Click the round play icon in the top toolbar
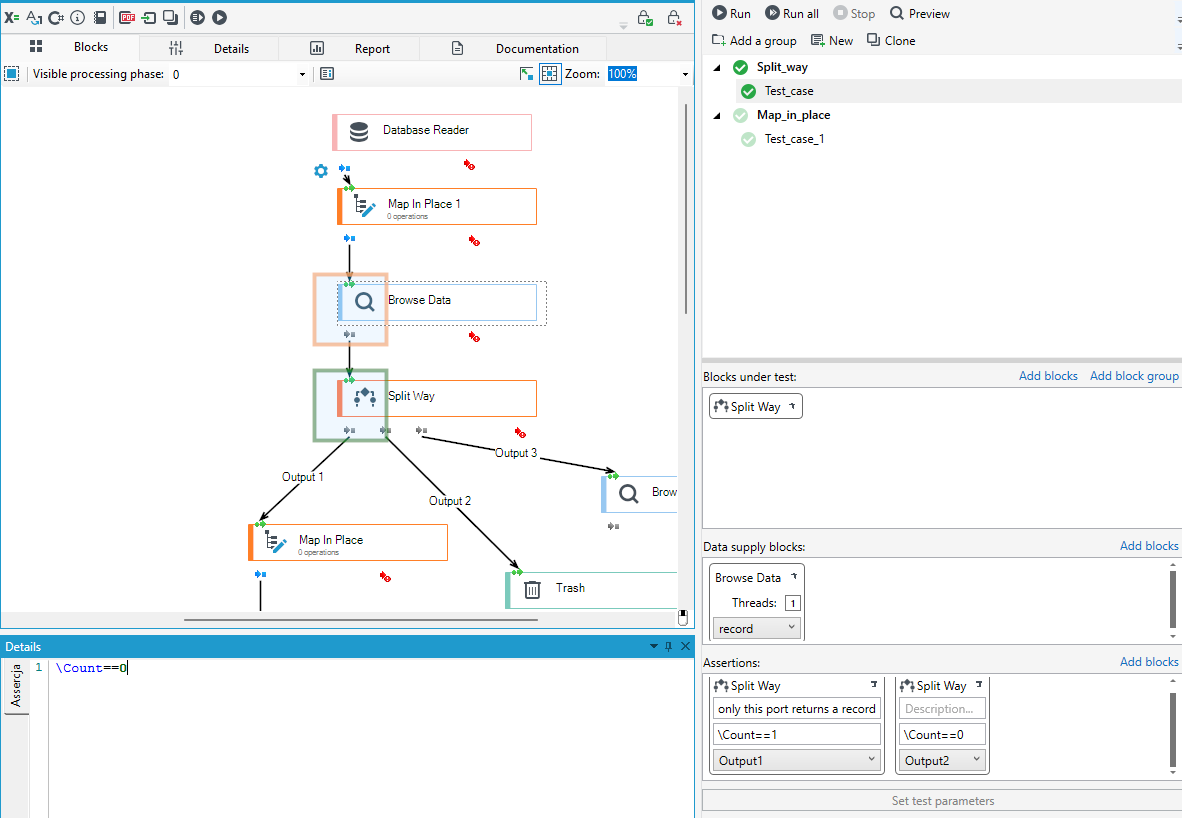This screenshot has width=1182, height=818. click(219, 17)
